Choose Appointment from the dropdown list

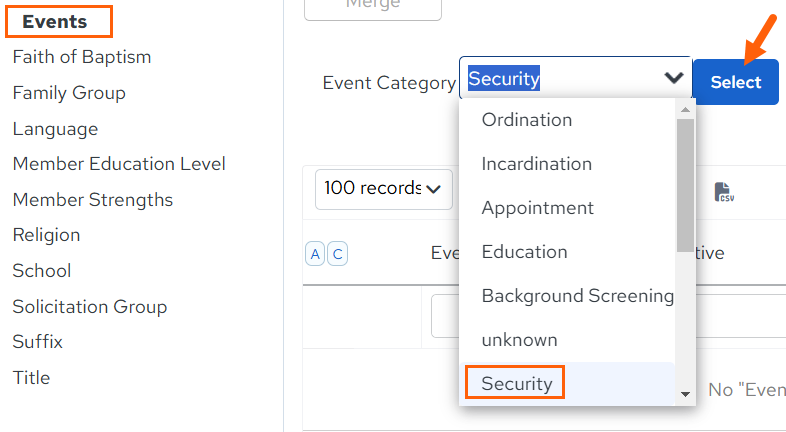tap(537, 207)
